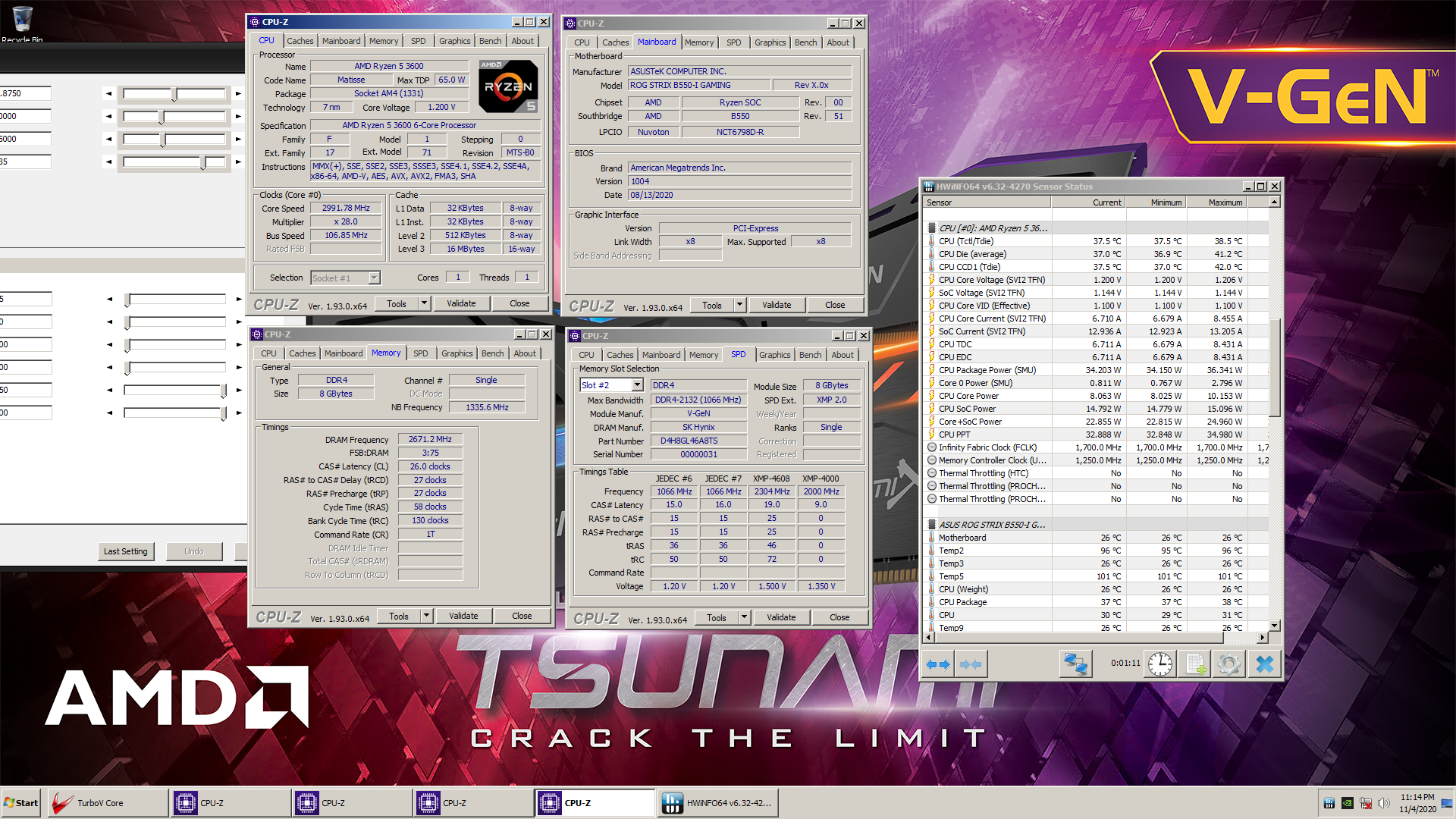Select Bench tab in top-left CPU-Z window
The width and height of the screenshot is (1456, 819).
(490, 41)
